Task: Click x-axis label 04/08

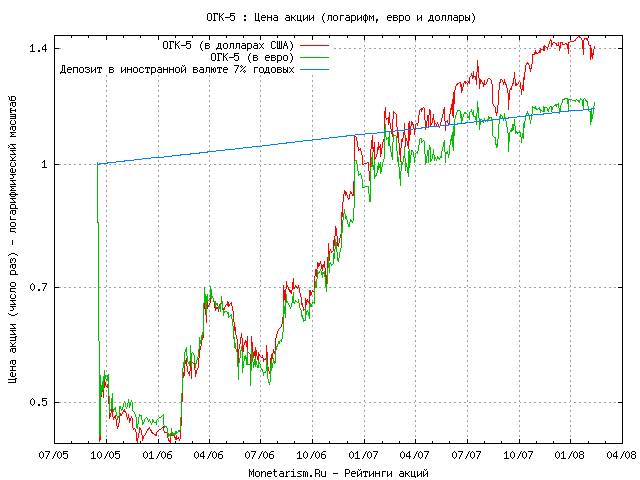Action: (x=622, y=455)
